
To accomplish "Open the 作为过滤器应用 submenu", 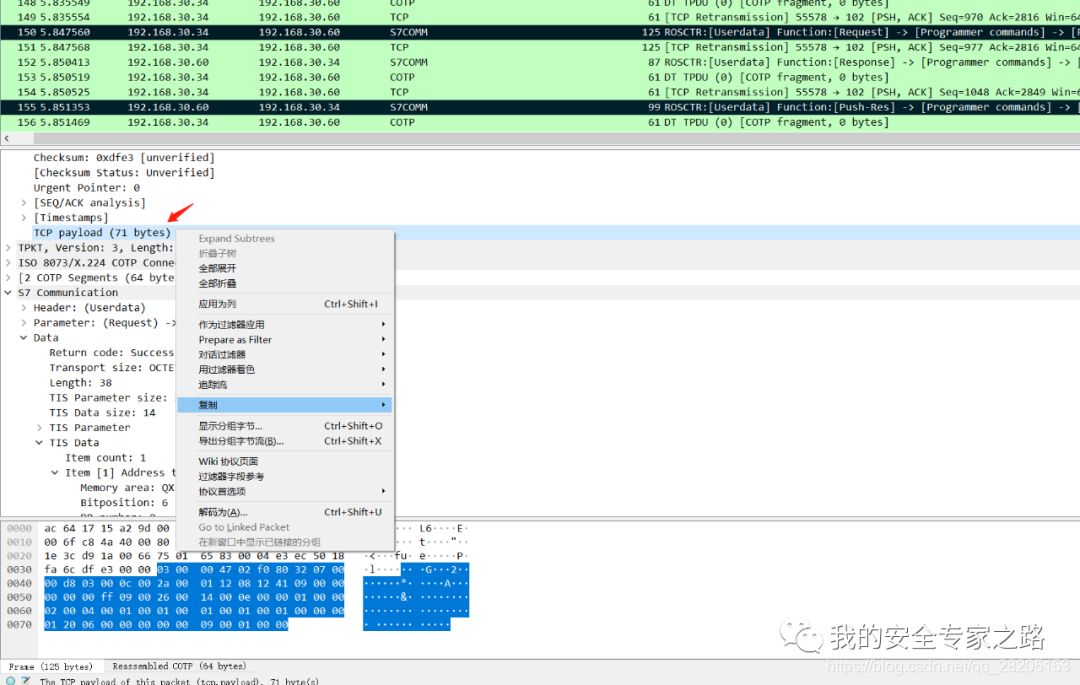I will pyautogui.click(x=284, y=324).
